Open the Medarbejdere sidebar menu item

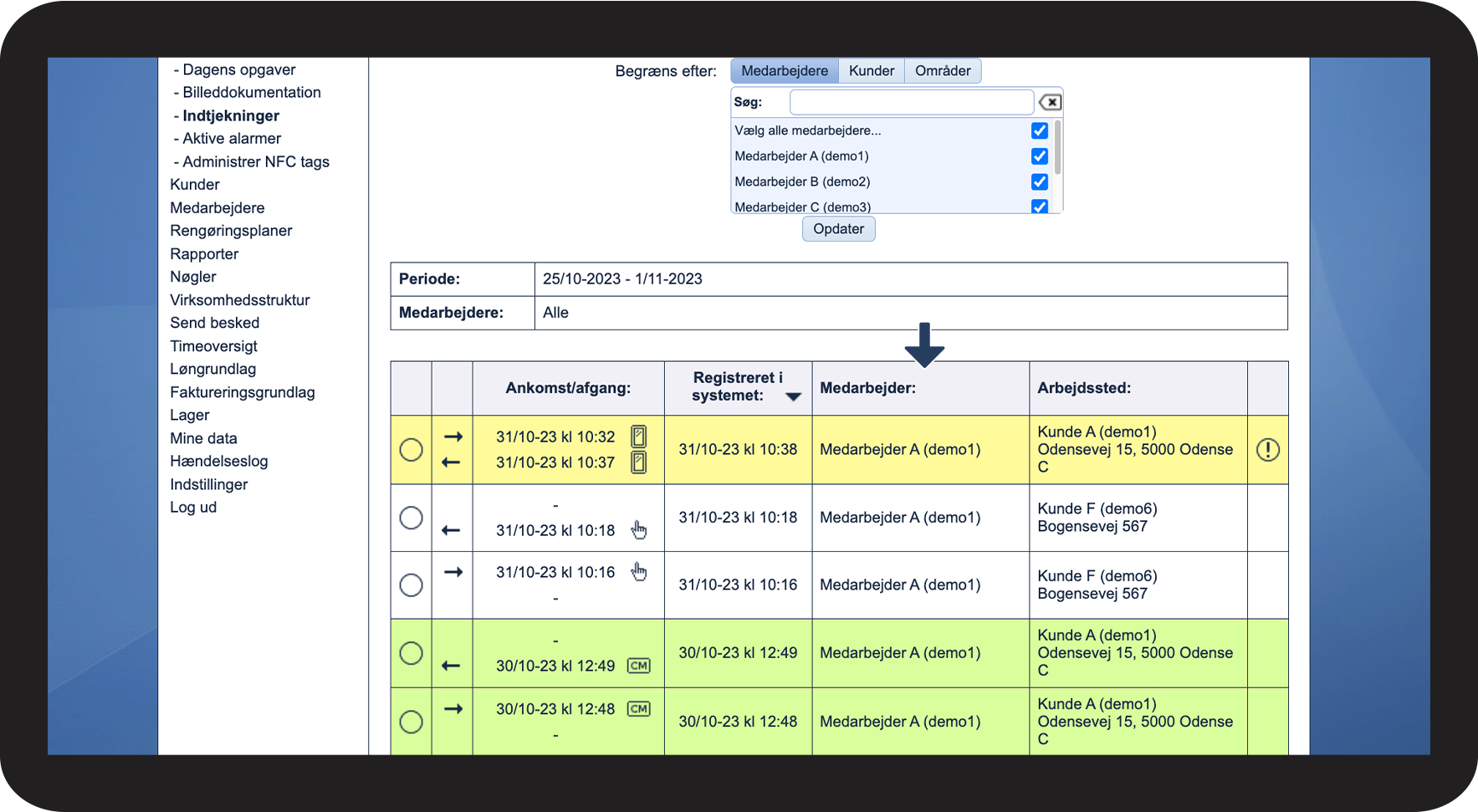(217, 207)
